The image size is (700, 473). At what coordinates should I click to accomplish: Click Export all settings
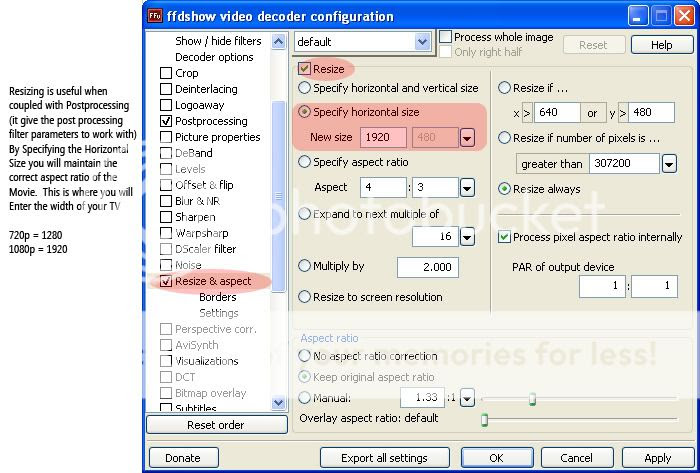pyautogui.click(x=384, y=458)
